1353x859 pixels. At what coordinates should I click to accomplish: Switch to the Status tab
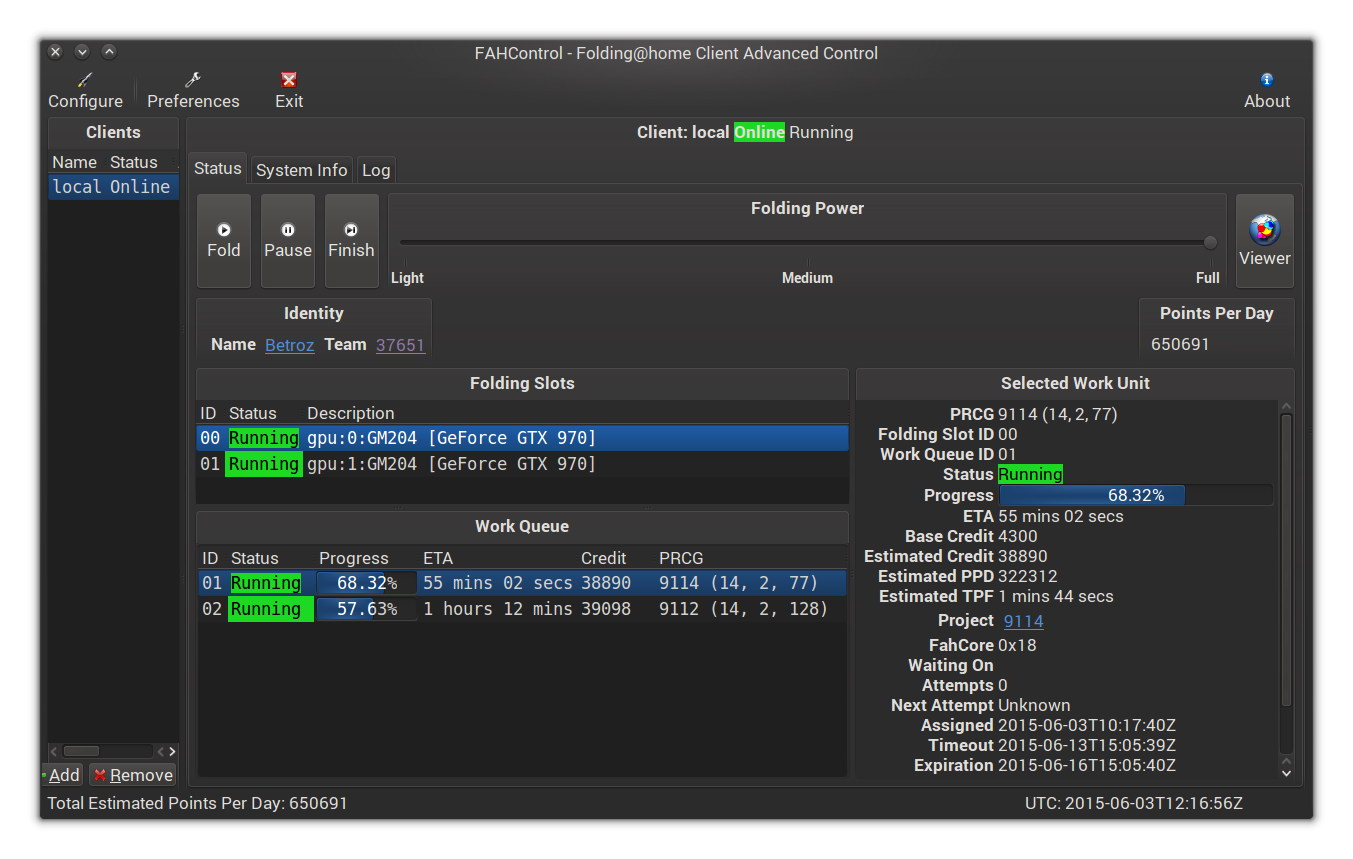point(218,169)
